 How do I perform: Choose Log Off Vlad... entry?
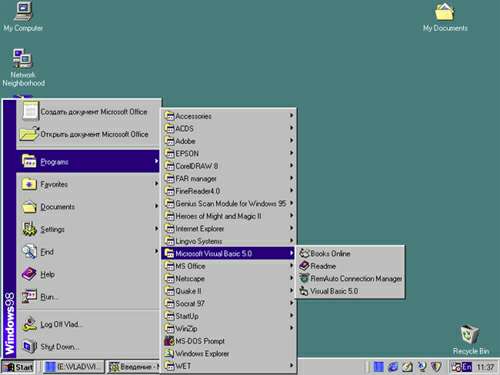tap(88, 324)
